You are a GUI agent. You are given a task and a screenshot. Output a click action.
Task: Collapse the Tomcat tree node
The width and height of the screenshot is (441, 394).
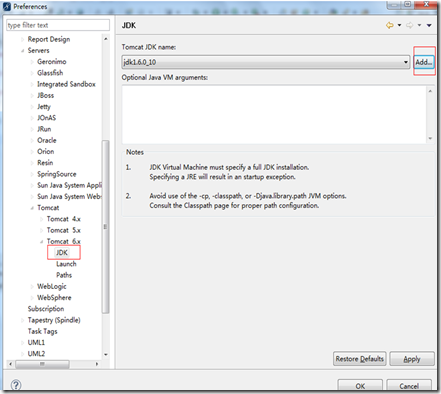coord(32,208)
